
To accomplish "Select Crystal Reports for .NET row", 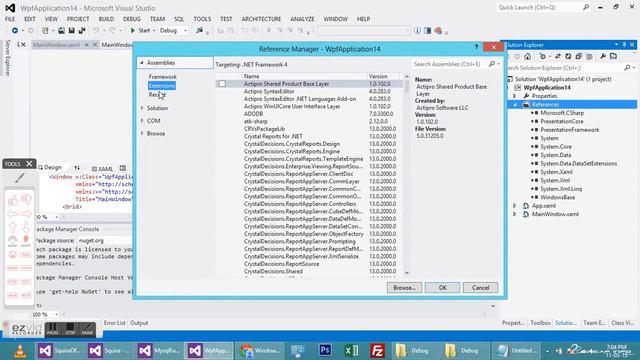I will tap(309, 136).
